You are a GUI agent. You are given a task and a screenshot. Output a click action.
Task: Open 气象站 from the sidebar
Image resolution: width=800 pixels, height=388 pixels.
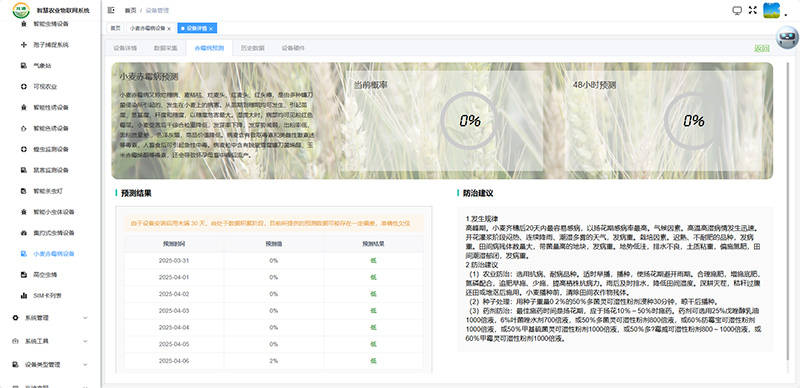(x=42, y=66)
